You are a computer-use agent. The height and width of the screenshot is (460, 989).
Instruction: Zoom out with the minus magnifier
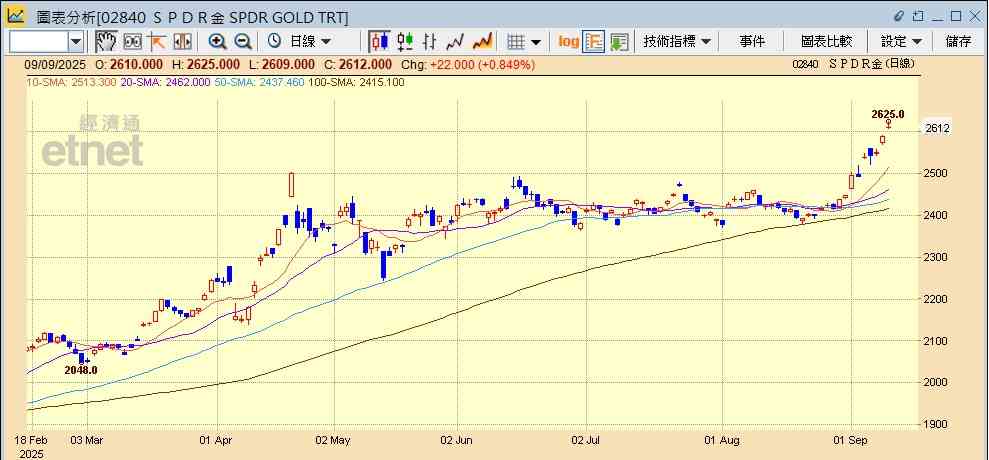click(243, 42)
